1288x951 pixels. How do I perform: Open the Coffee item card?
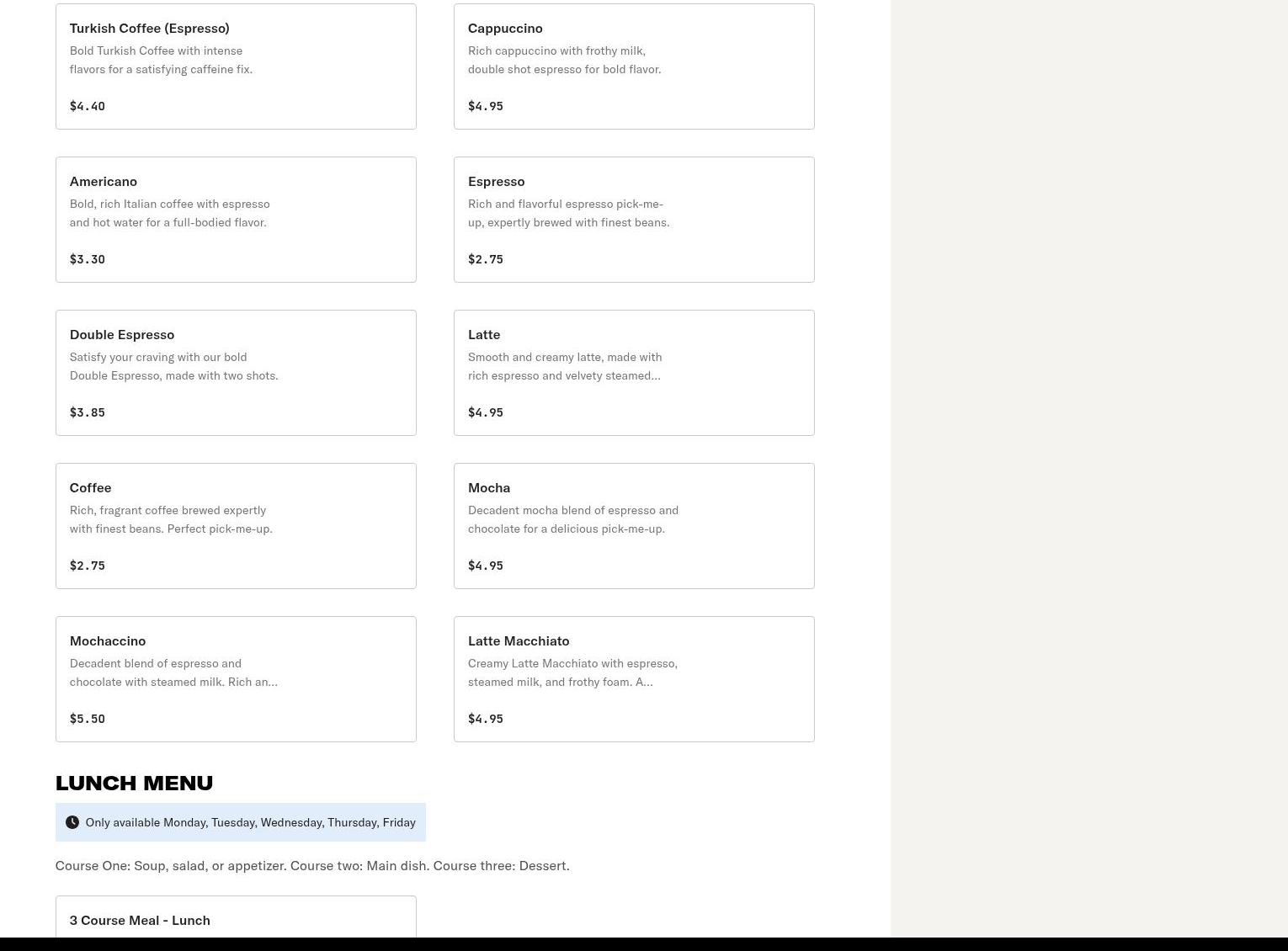(x=236, y=526)
